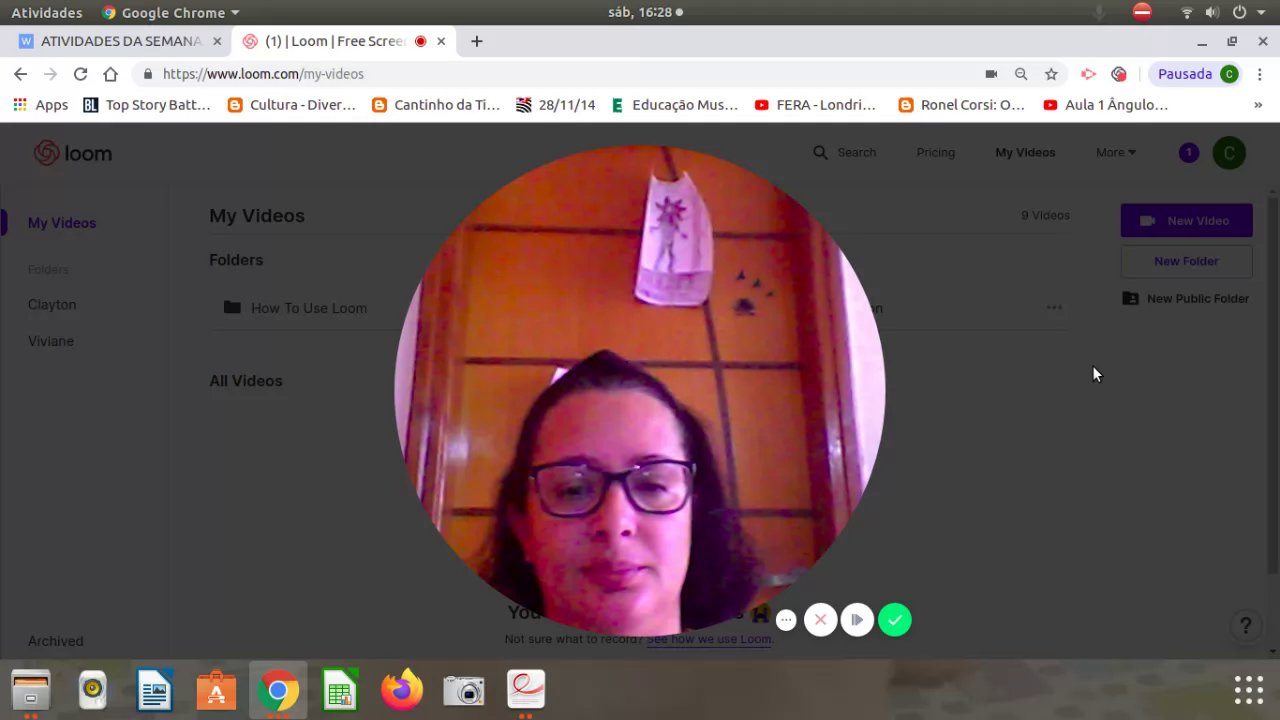Follow the See how we use Loom link
Viewport: 1280px width, 720px height.
(x=709, y=639)
